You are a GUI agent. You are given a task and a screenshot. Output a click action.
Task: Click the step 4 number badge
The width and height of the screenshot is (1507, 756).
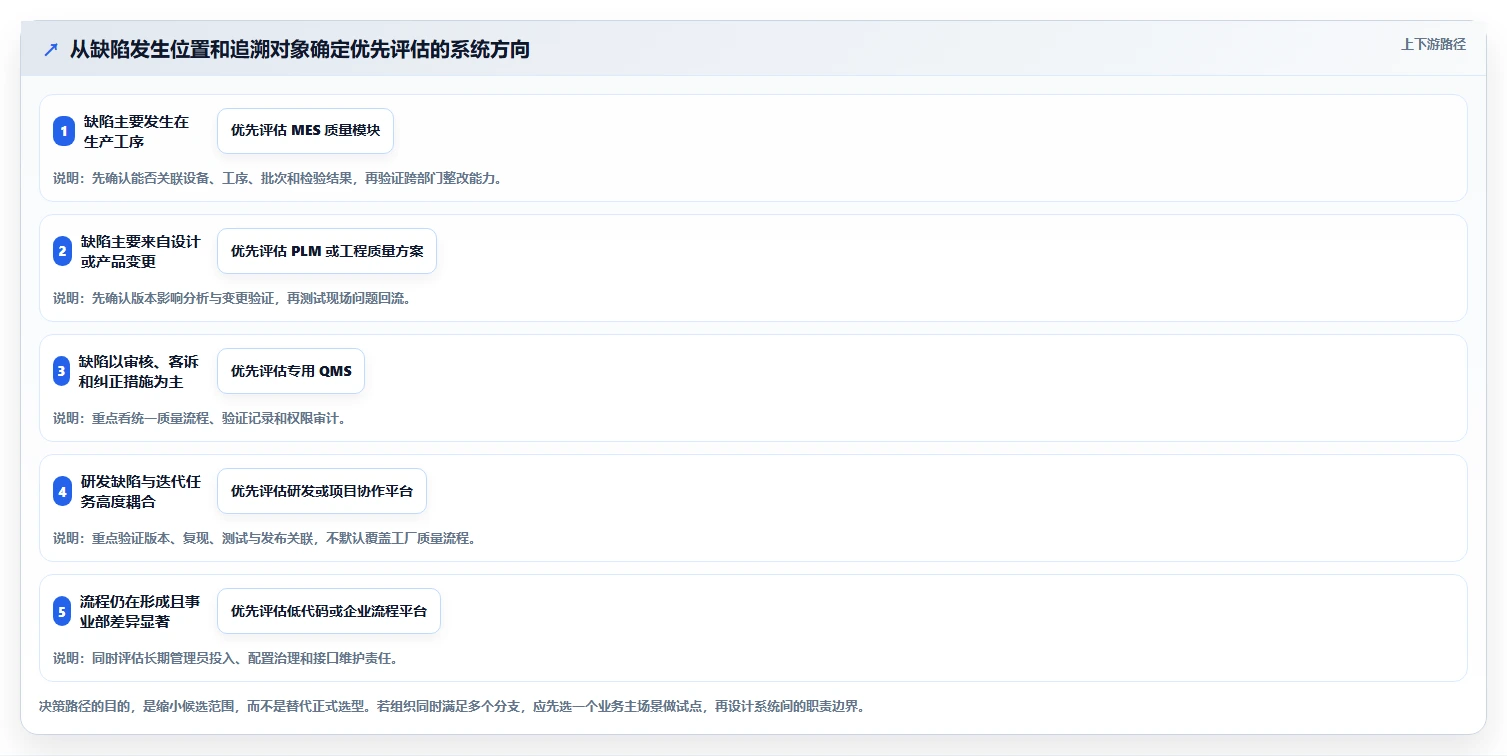click(63, 491)
